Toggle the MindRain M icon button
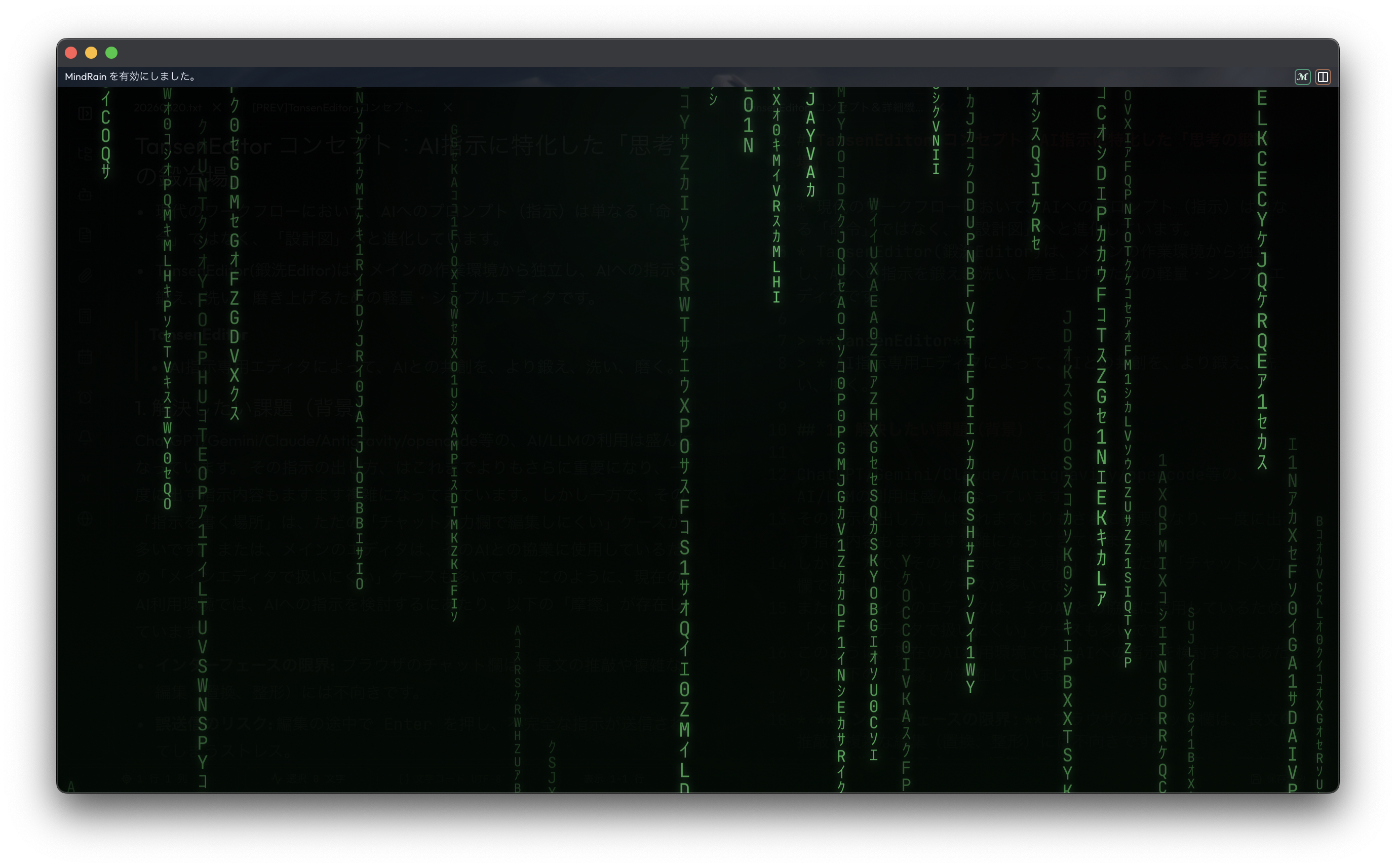 coord(1302,77)
